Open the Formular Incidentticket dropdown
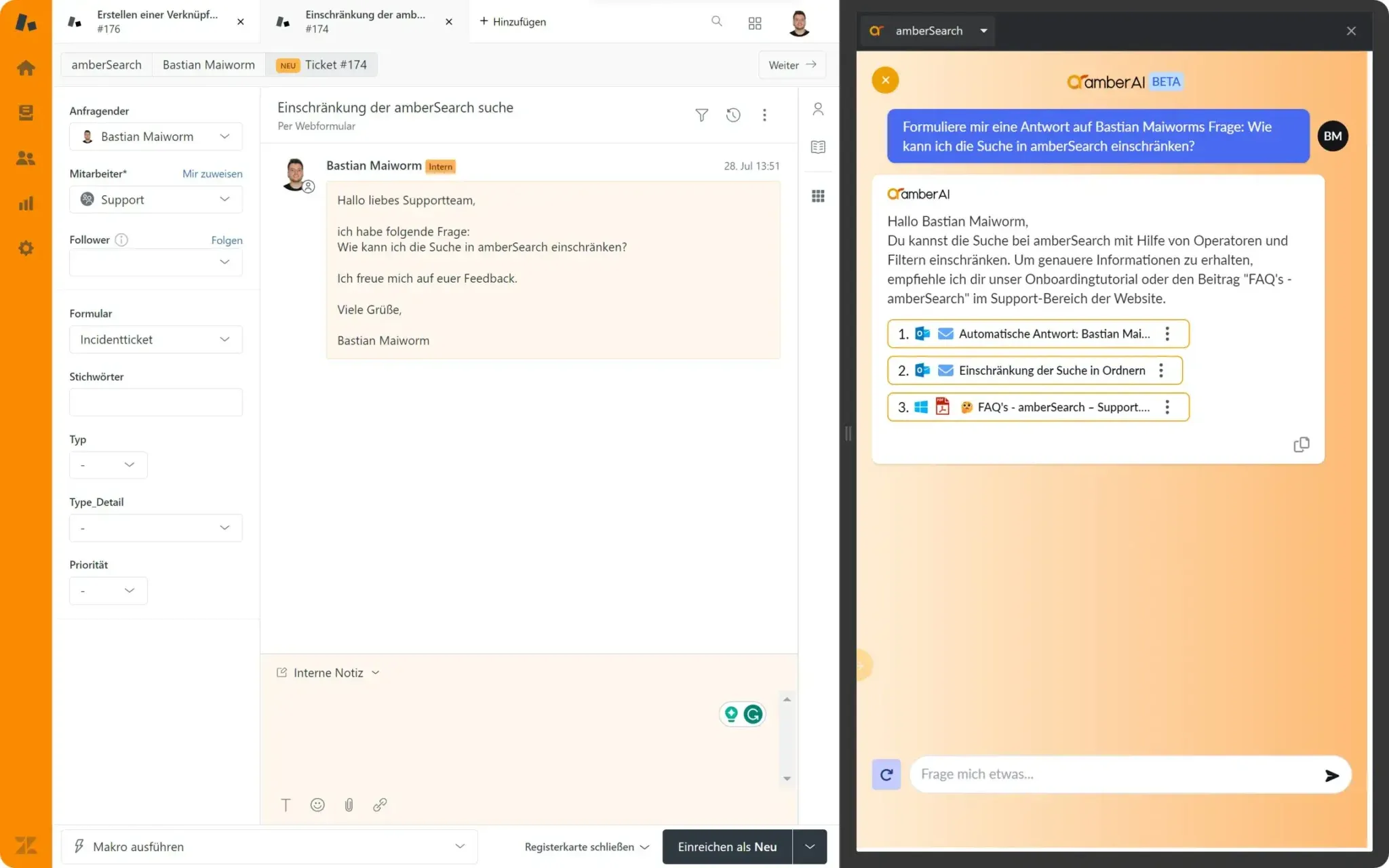The image size is (1389, 868). [x=155, y=340]
